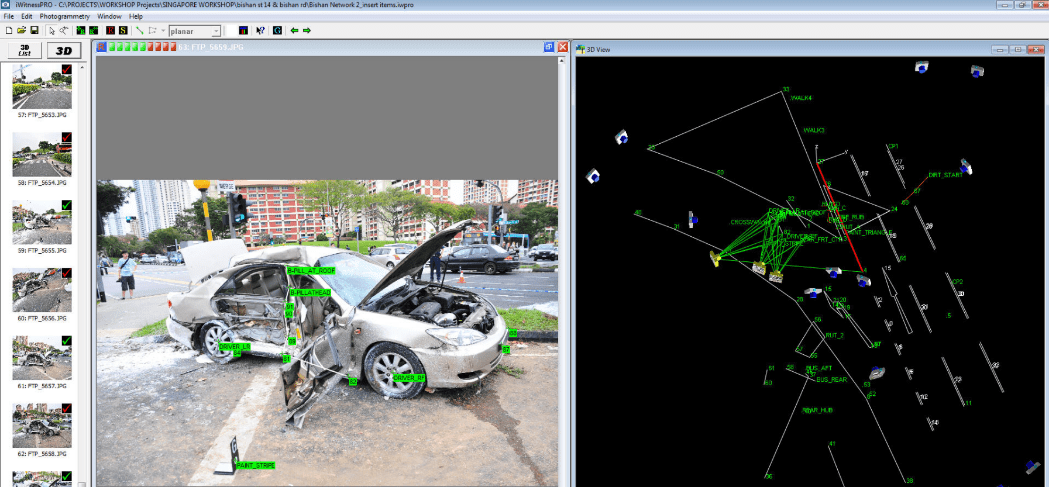Select thumbnail 61: FTP_5657.JPG
1049x487 pixels.
pos(42,358)
